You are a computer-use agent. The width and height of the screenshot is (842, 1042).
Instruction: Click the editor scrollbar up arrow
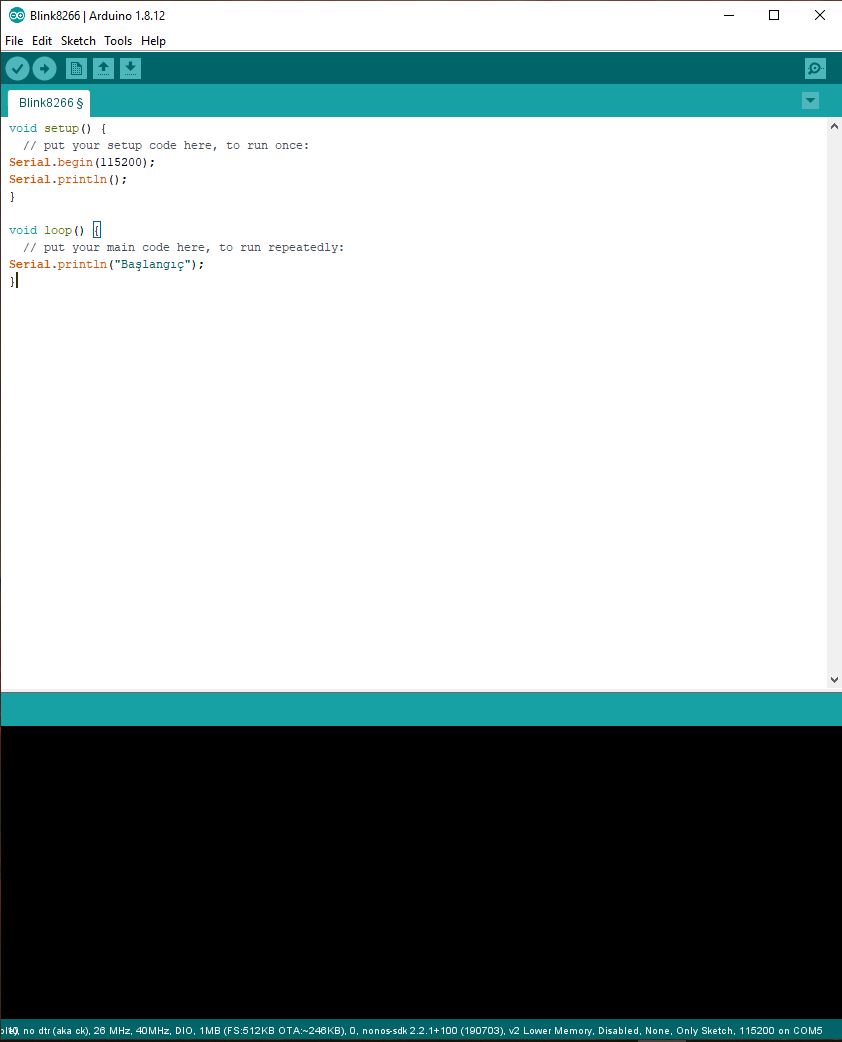(x=834, y=126)
